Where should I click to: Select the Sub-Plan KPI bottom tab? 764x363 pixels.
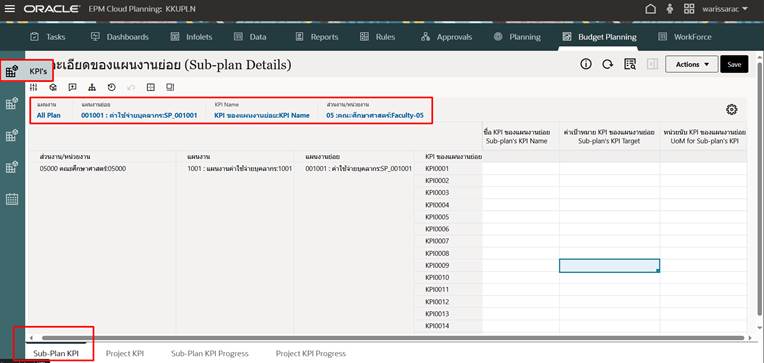point(56,353)
